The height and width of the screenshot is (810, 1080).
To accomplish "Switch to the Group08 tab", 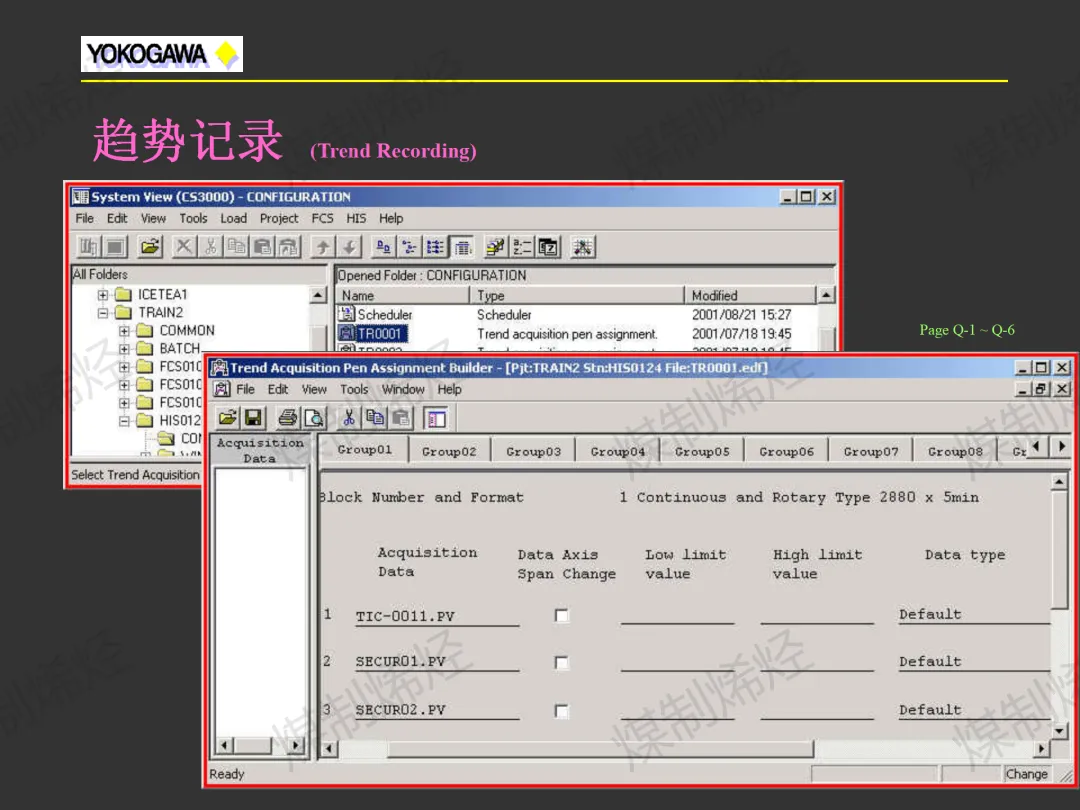I will click(955, 451).
